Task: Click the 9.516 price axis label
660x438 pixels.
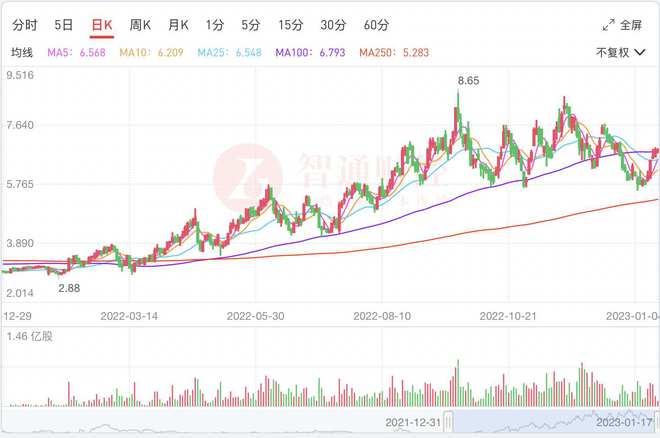Action: point(20,75)
